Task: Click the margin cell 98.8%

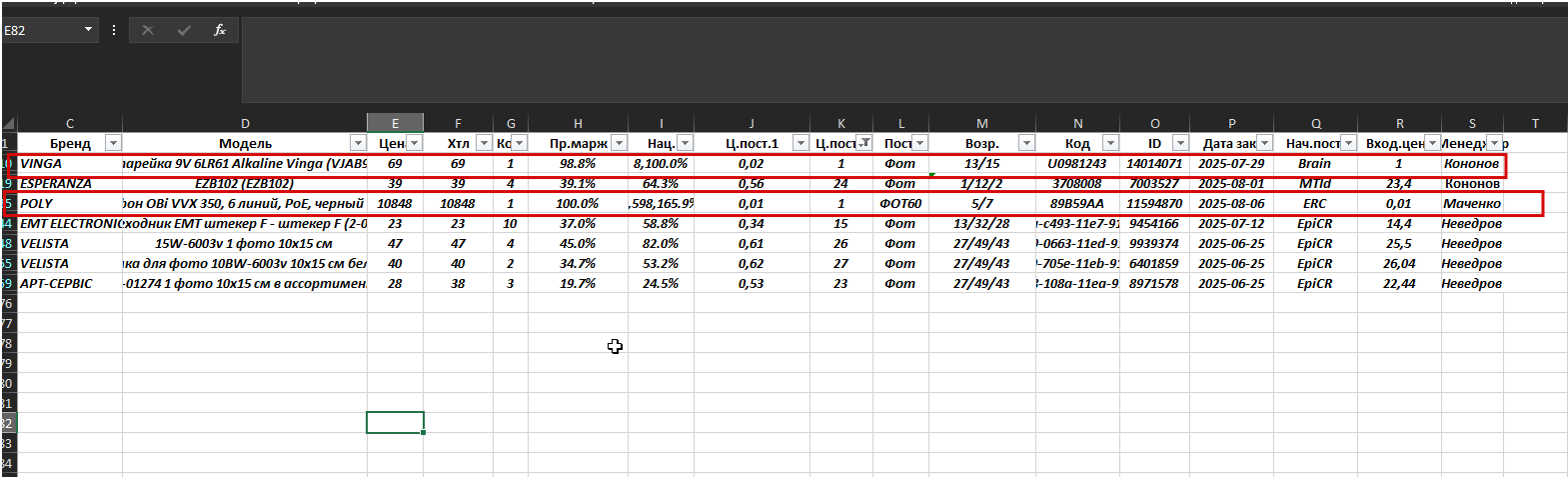Action: pyautogui.click(x=578, y=163)
